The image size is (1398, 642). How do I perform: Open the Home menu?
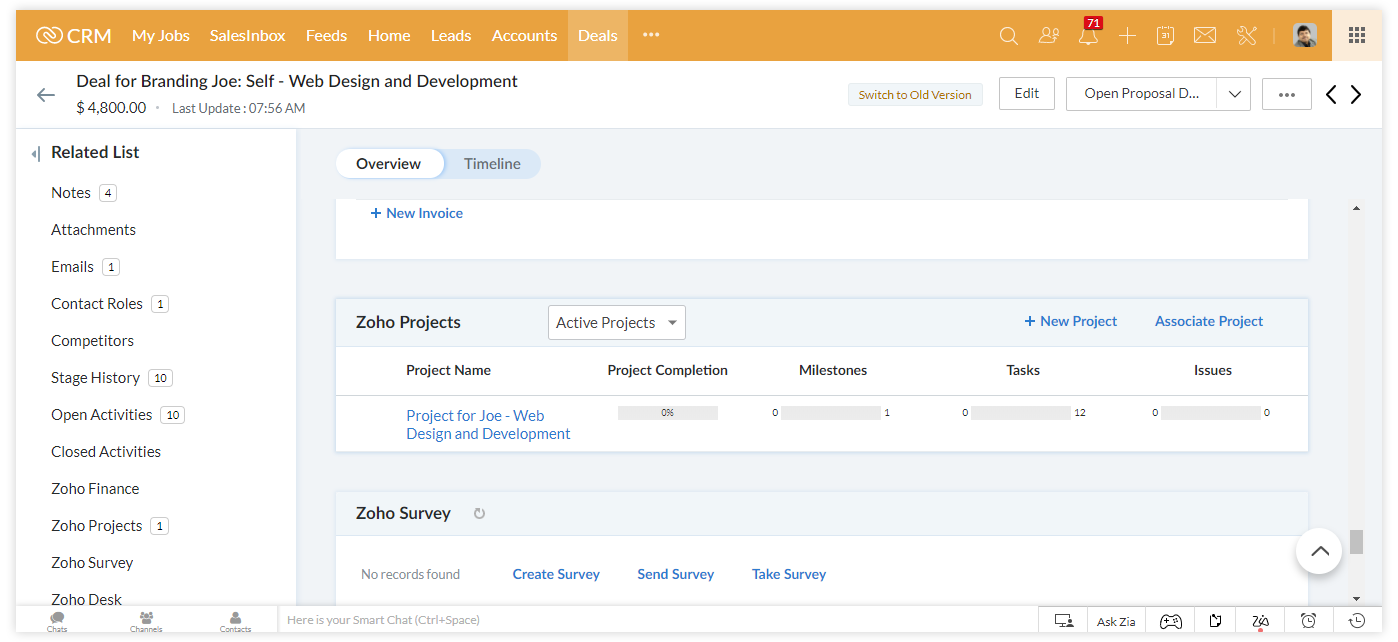(389, 35)
